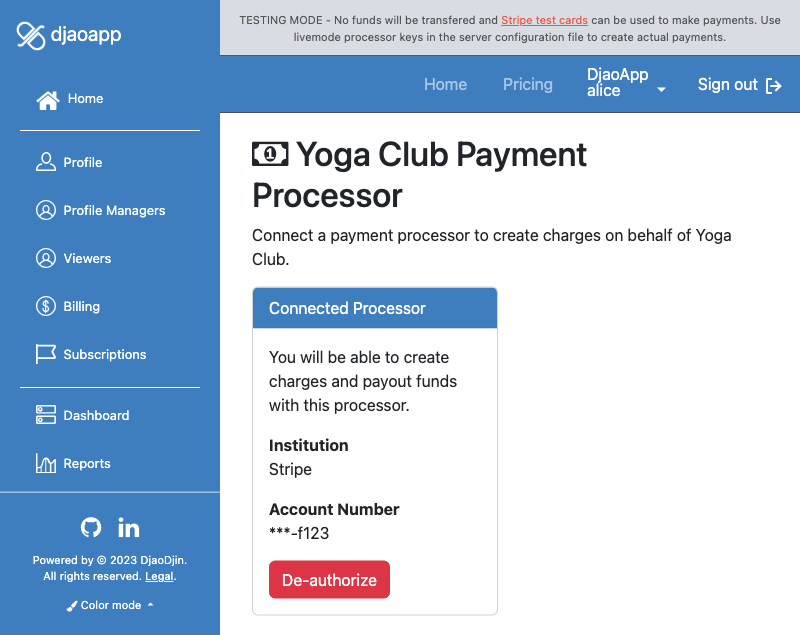The image size is (800, 635).
Task: Select Reports label in sidebar
Action: pos(87,463)
